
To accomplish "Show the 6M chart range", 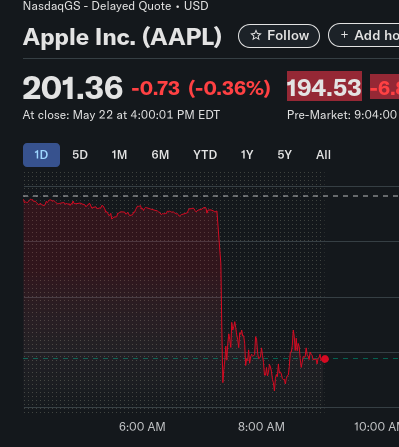I will [160, 155].
